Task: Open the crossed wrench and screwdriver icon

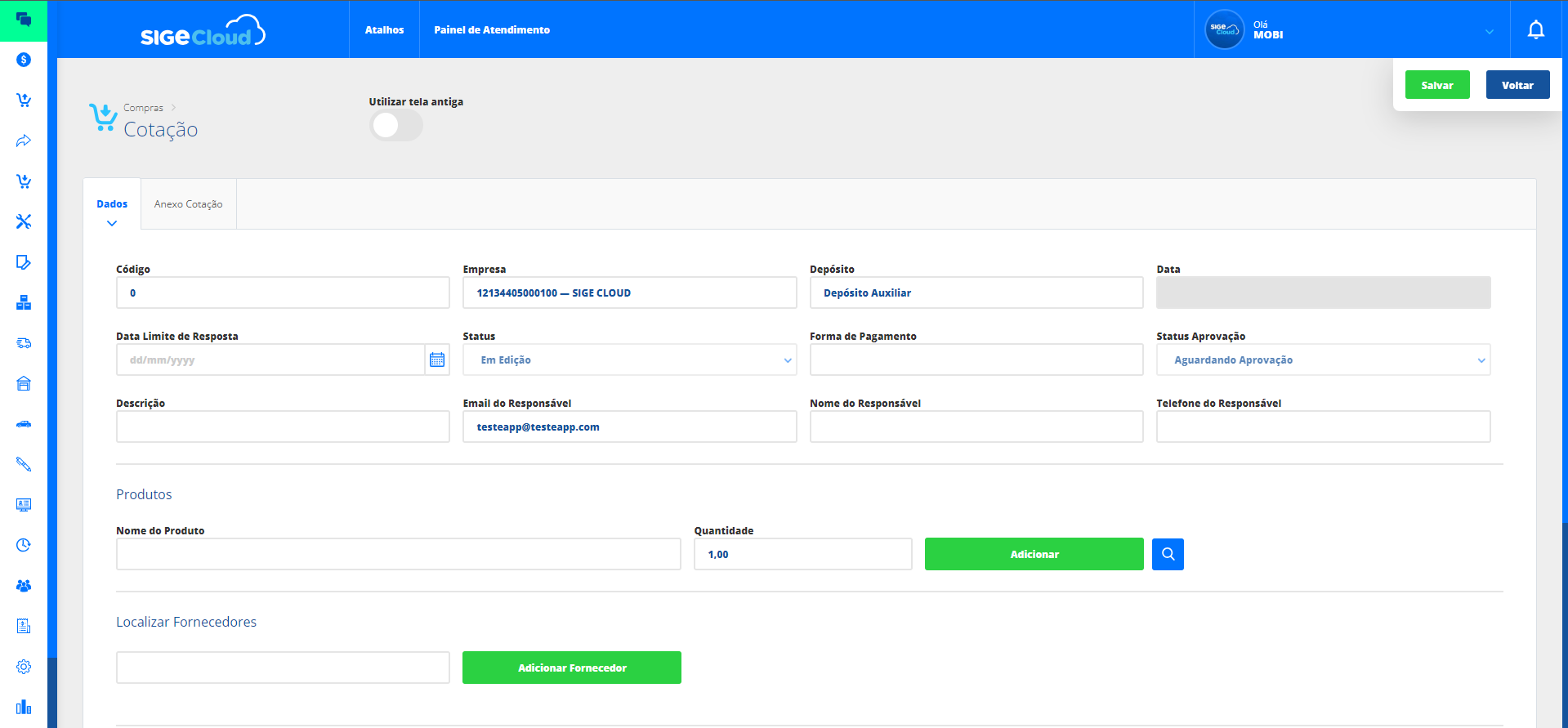Action: pos(24,221)
